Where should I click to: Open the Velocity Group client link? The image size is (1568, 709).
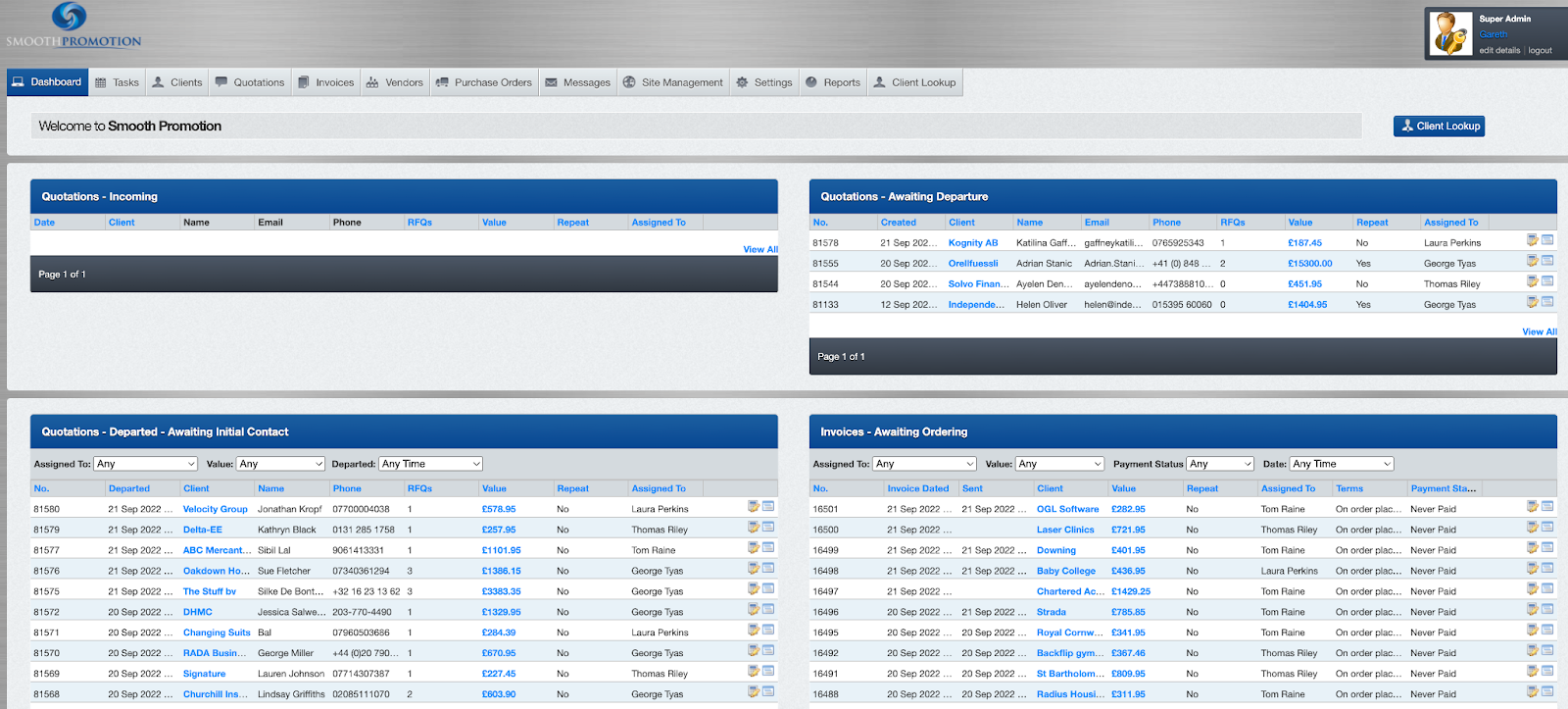[215, 509]
